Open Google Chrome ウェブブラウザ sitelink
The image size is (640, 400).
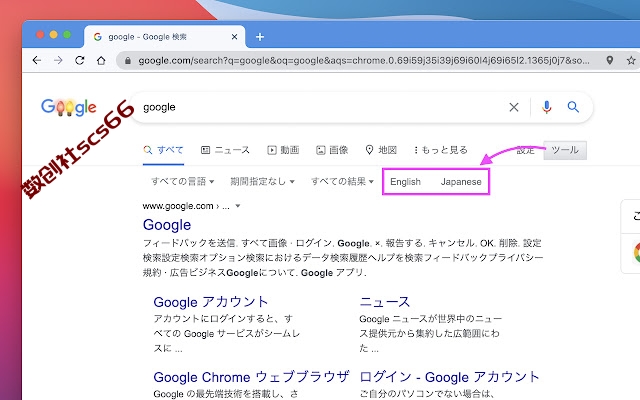[251, 377]
